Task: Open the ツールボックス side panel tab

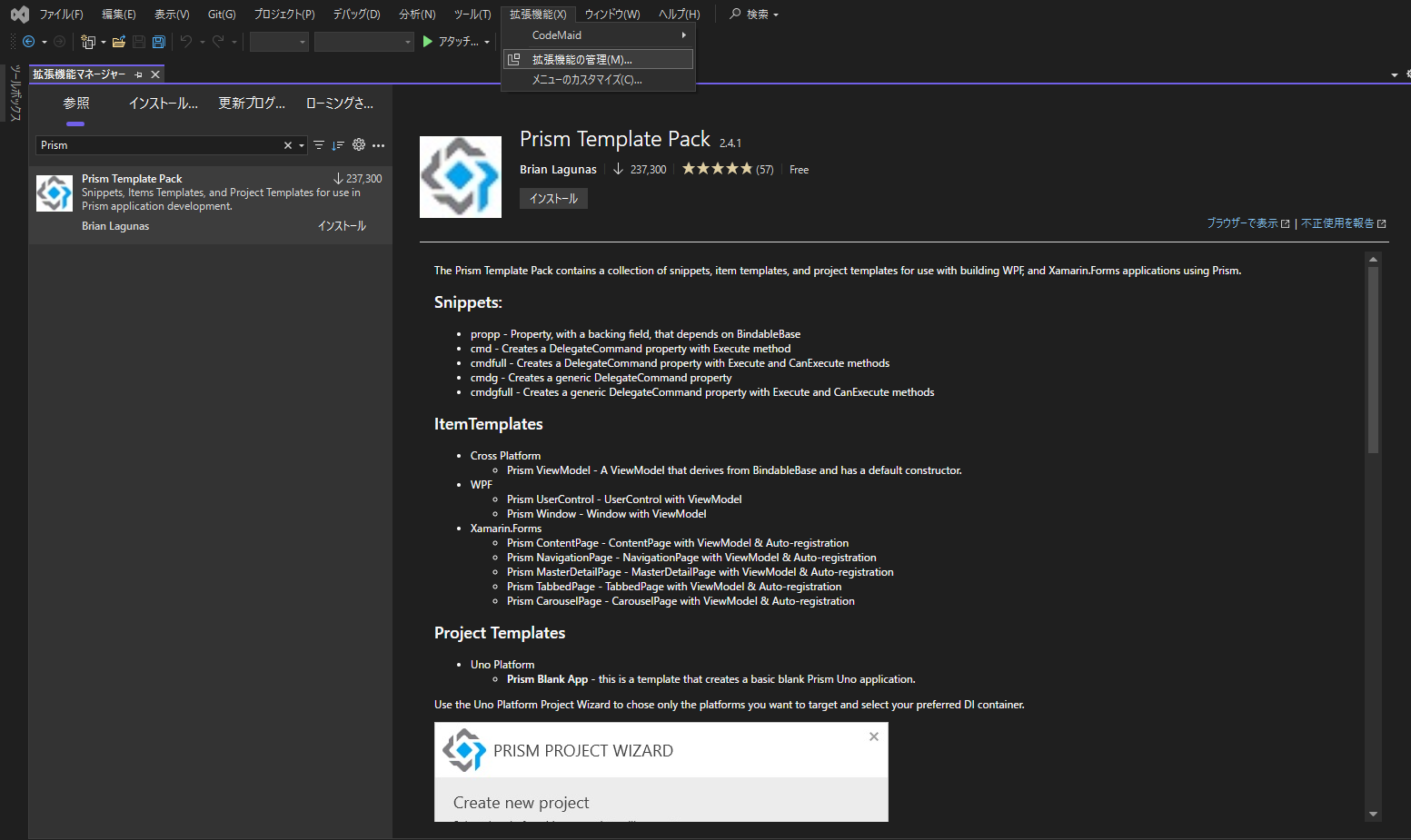Action: tap(15, 93)
